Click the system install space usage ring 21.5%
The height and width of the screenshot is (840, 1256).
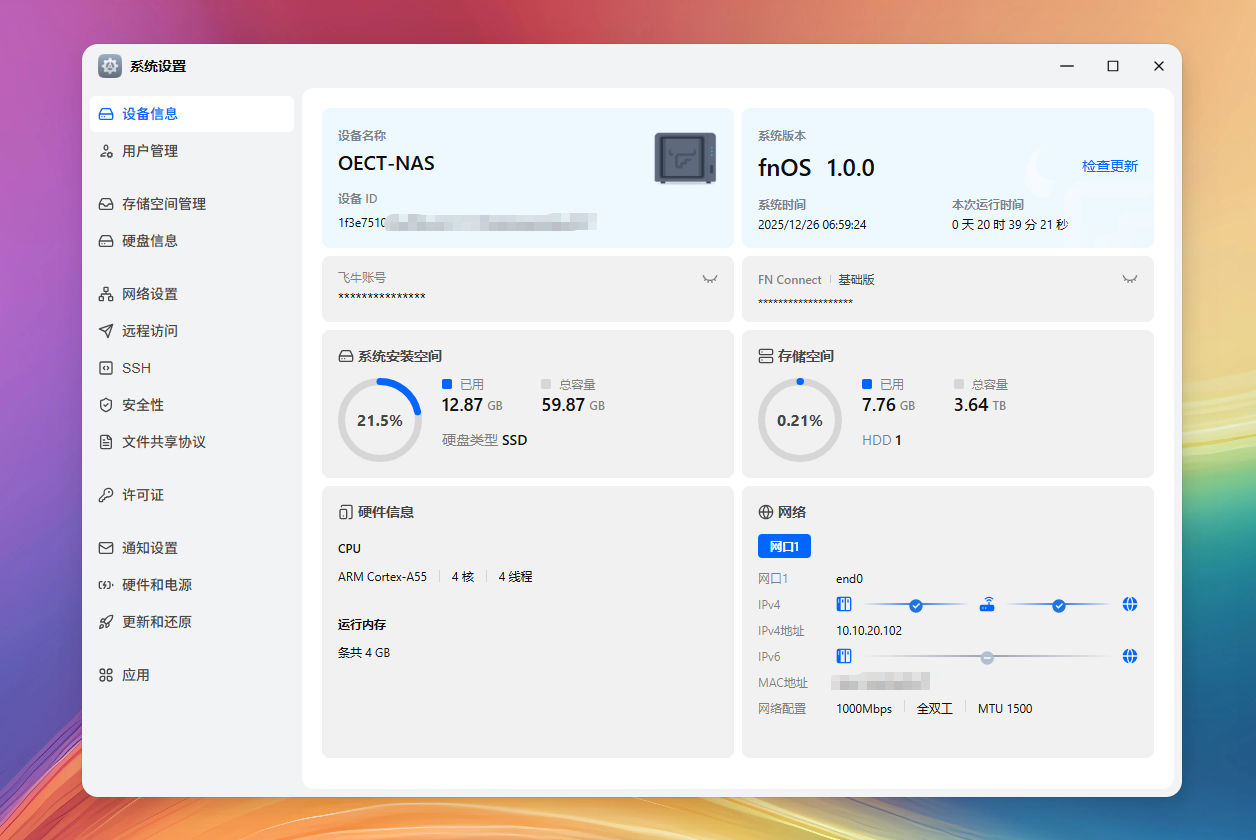[x=380, y=420]
